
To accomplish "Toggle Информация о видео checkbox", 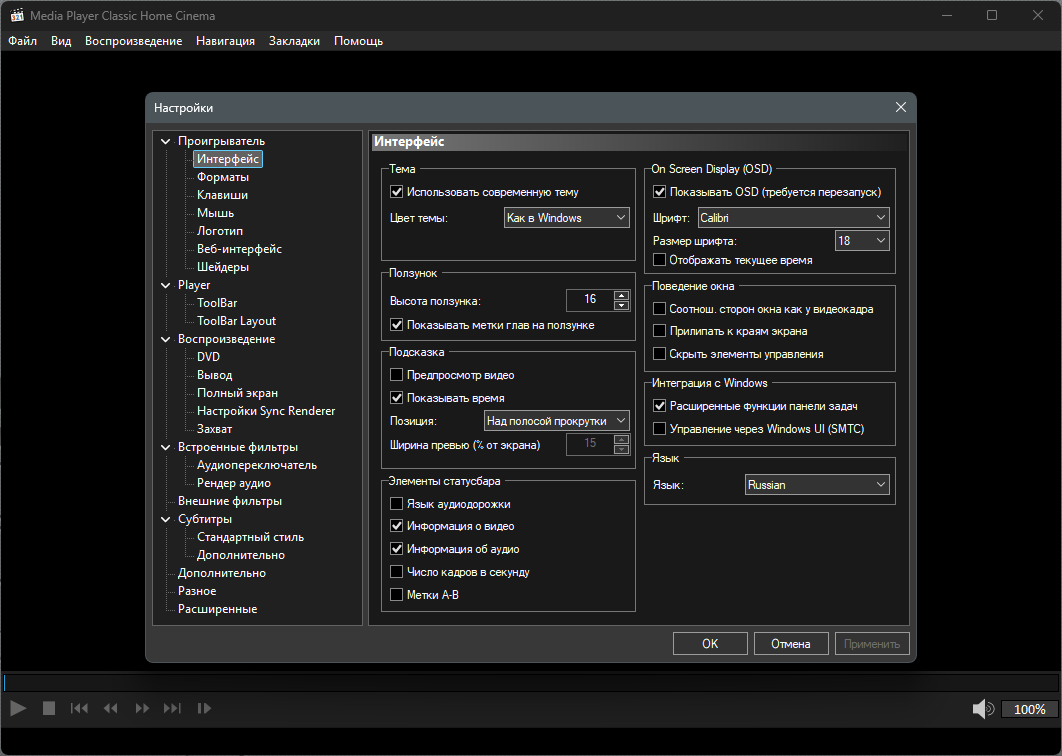I will (x=397, y=526).
